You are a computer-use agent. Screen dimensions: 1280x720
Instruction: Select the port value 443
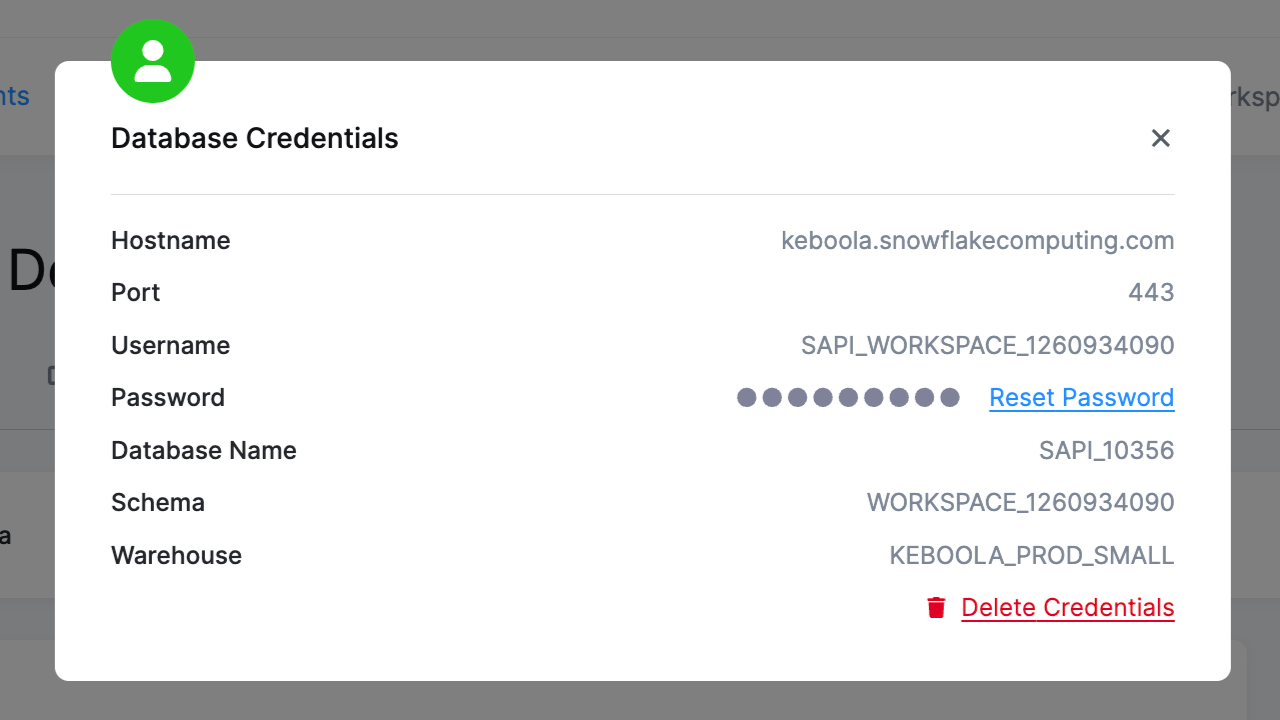click(x=1150, y=292)
